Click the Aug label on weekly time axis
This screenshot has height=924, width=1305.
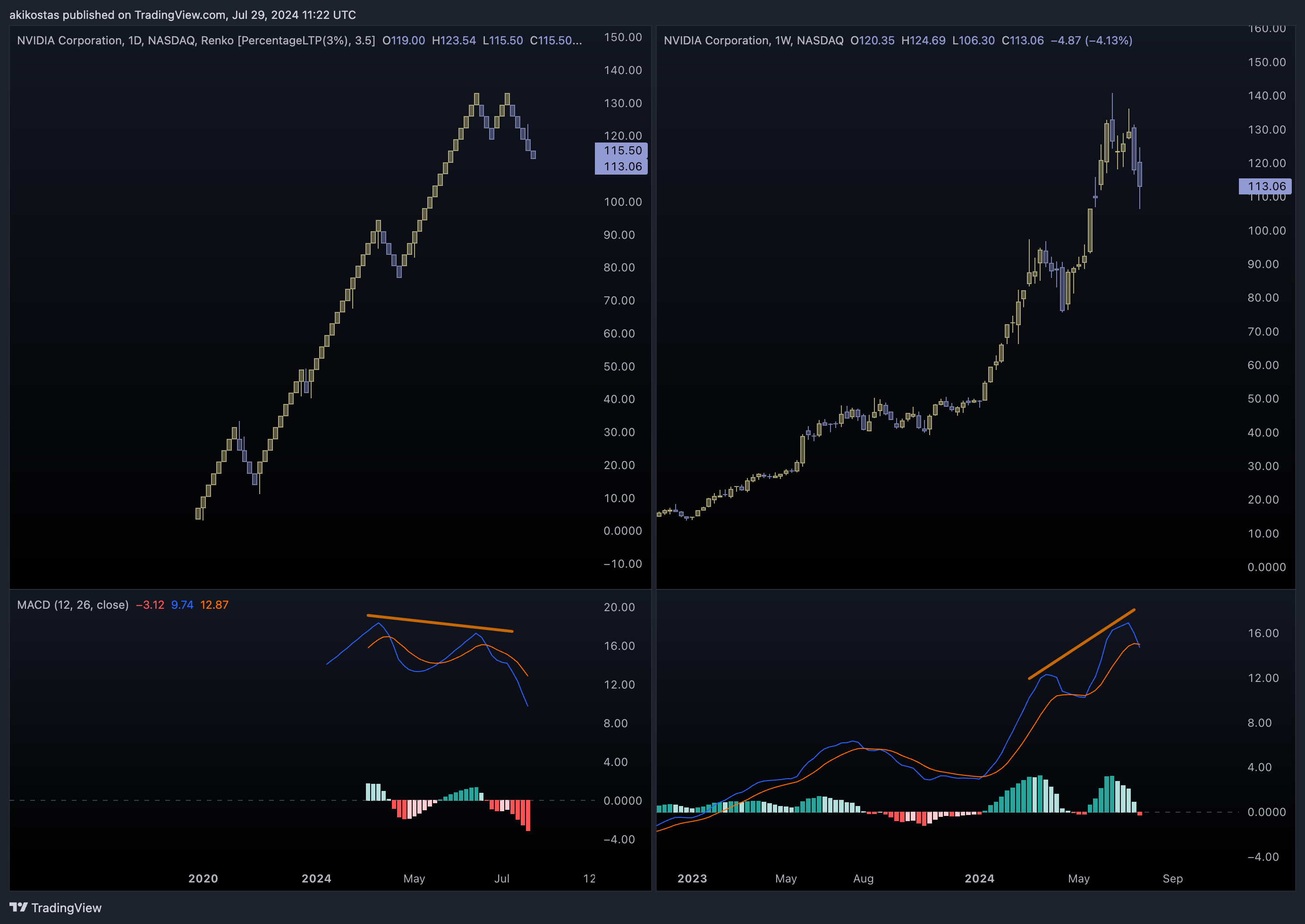pyautogui.click(x=864, y=879)
